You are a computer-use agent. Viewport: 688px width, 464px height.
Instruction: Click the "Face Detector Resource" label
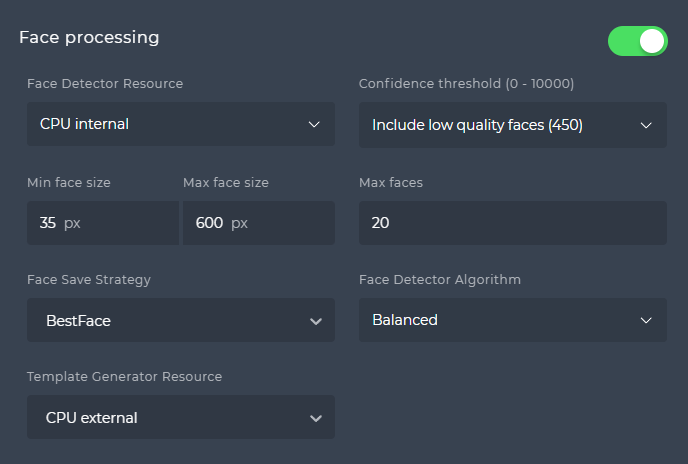tap(105, 83)
